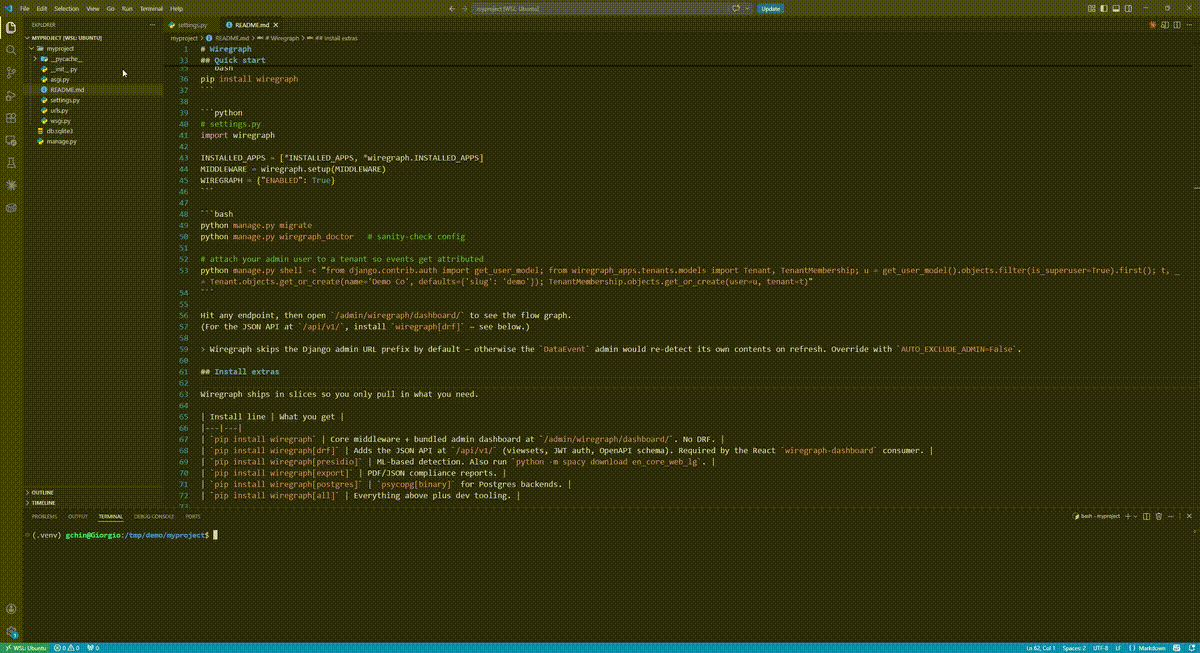This screenshot has width=1200, height=653.
Task: Select bash - myproject terminal instance
Action: point(1096,516)
